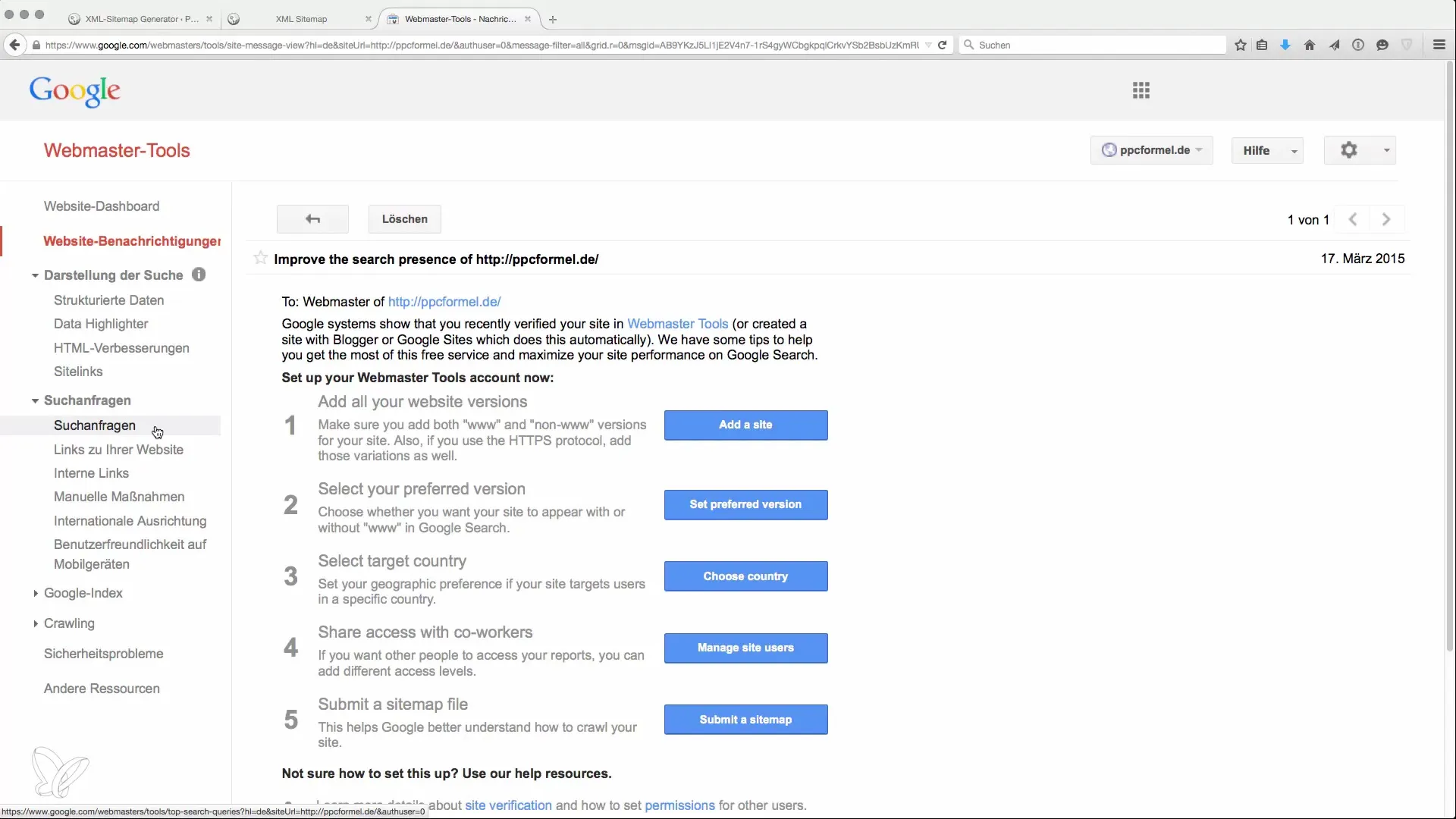
Task: Click the shield icon in browser toolbar
Action: (x=1407, y=45)
